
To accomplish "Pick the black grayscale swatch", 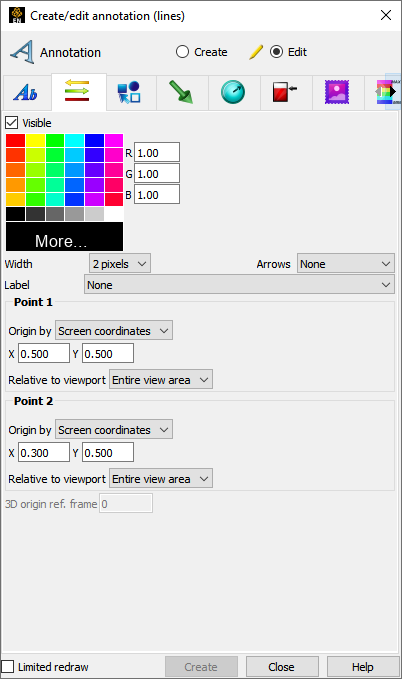I will [x=16, y=214].
